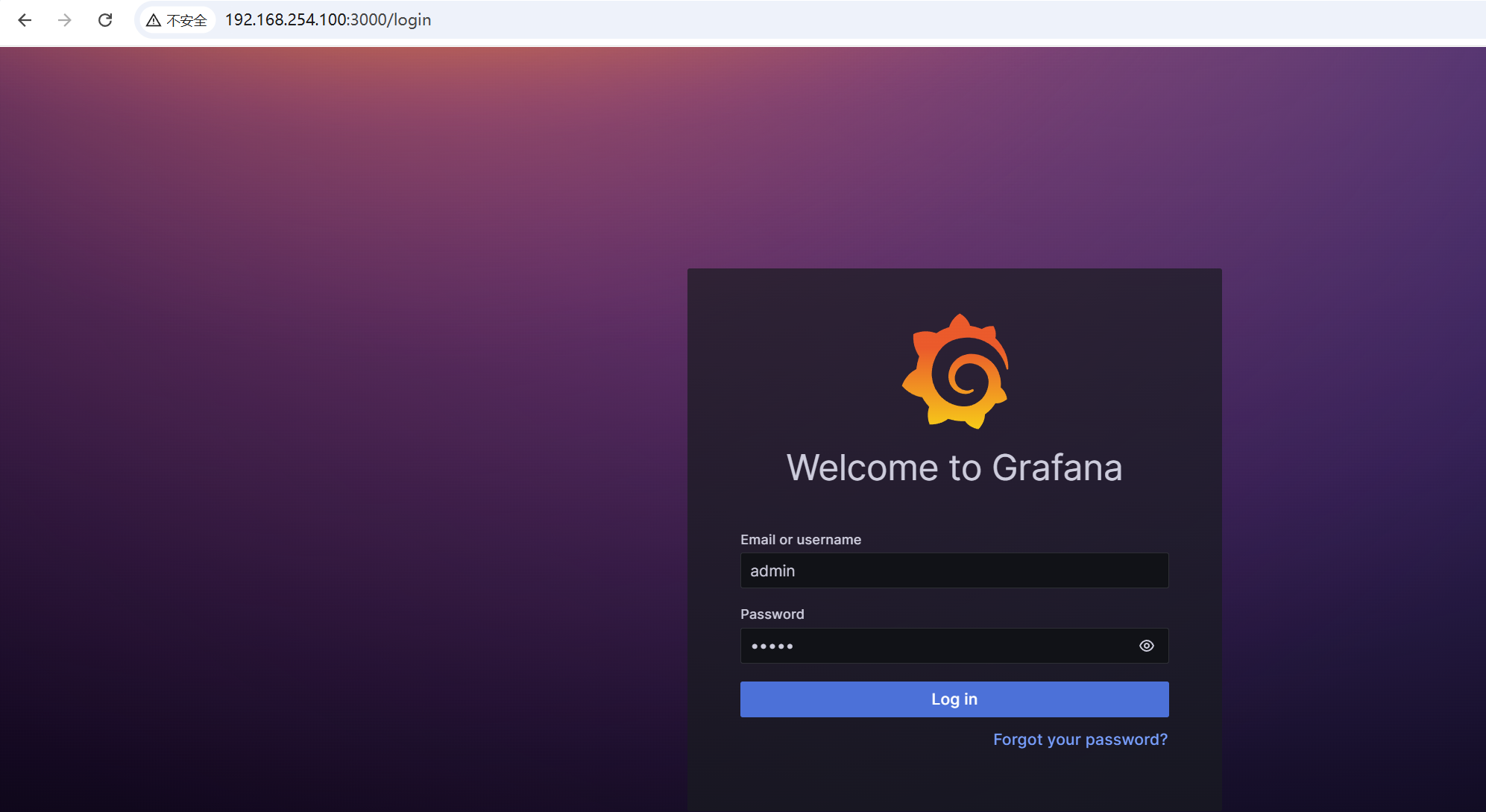
Task: Click empty address bar area right of URL
Action: (x=895, y=20)
